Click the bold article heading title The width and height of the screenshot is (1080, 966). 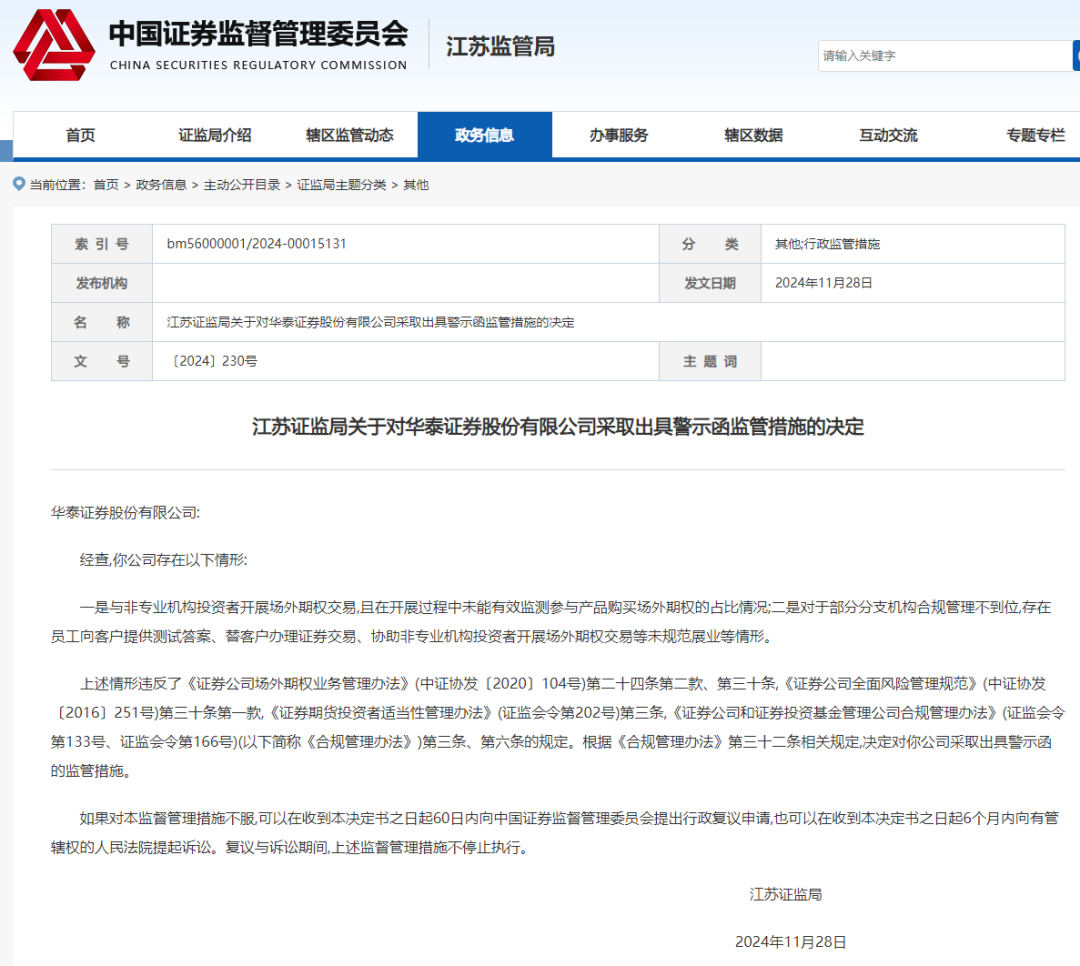(x=558, y=427)
